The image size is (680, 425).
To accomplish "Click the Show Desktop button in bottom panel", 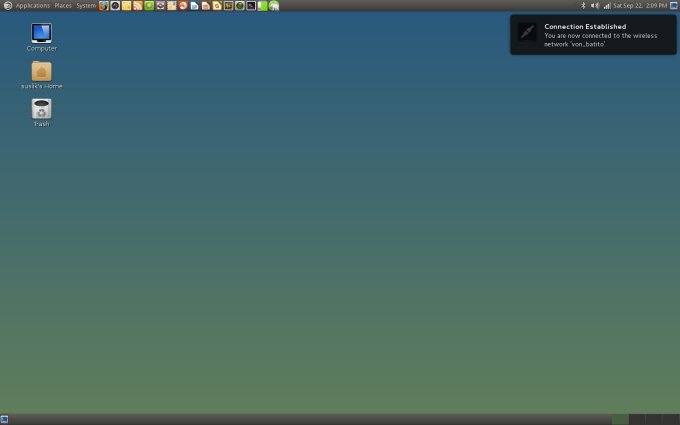I will coord(4,419).
